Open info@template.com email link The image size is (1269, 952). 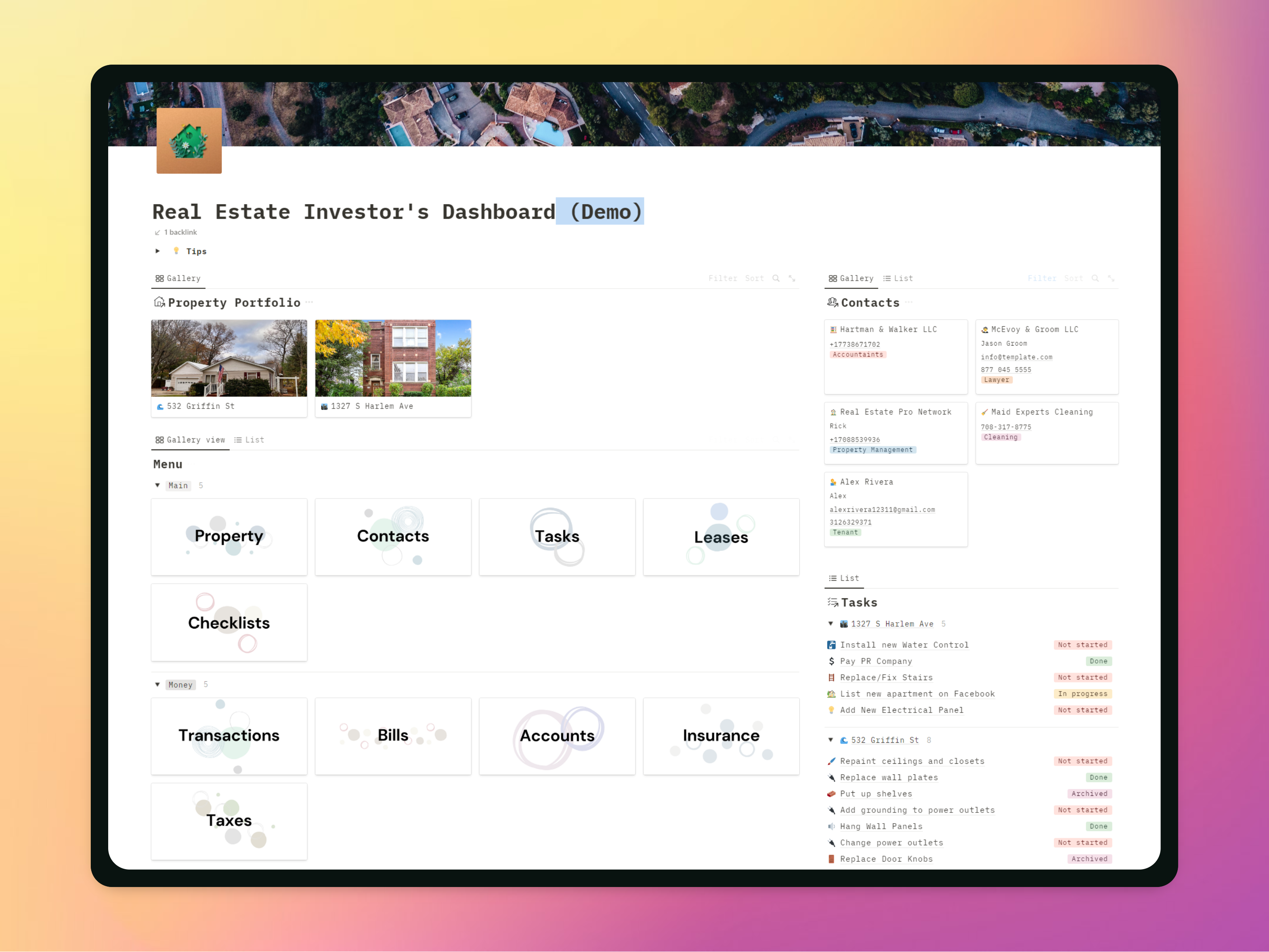pos(1017,357)
